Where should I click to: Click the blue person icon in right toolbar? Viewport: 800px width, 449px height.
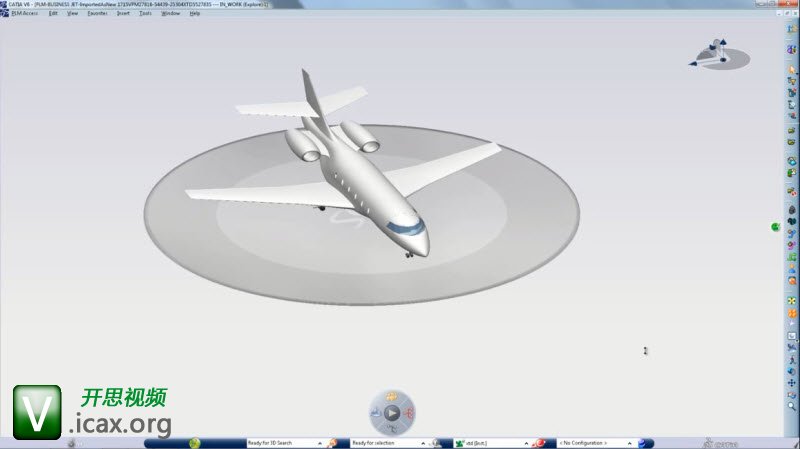[x=792, y=268]
